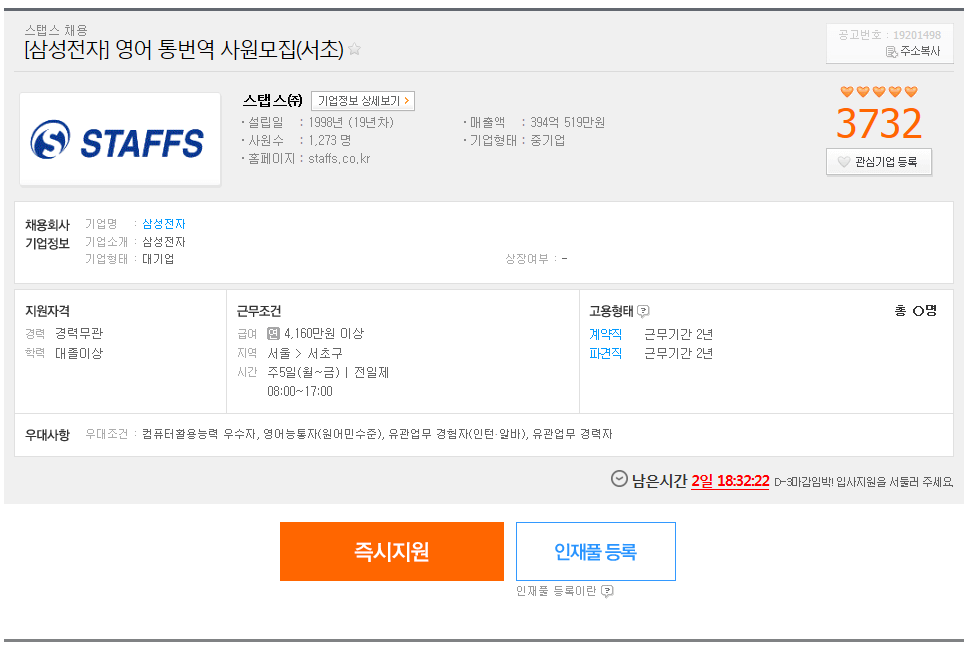Open the 삼성전자 company name link
Image resolution: width=969 pixels, height=668 pixels.
[x=164, y=224]
